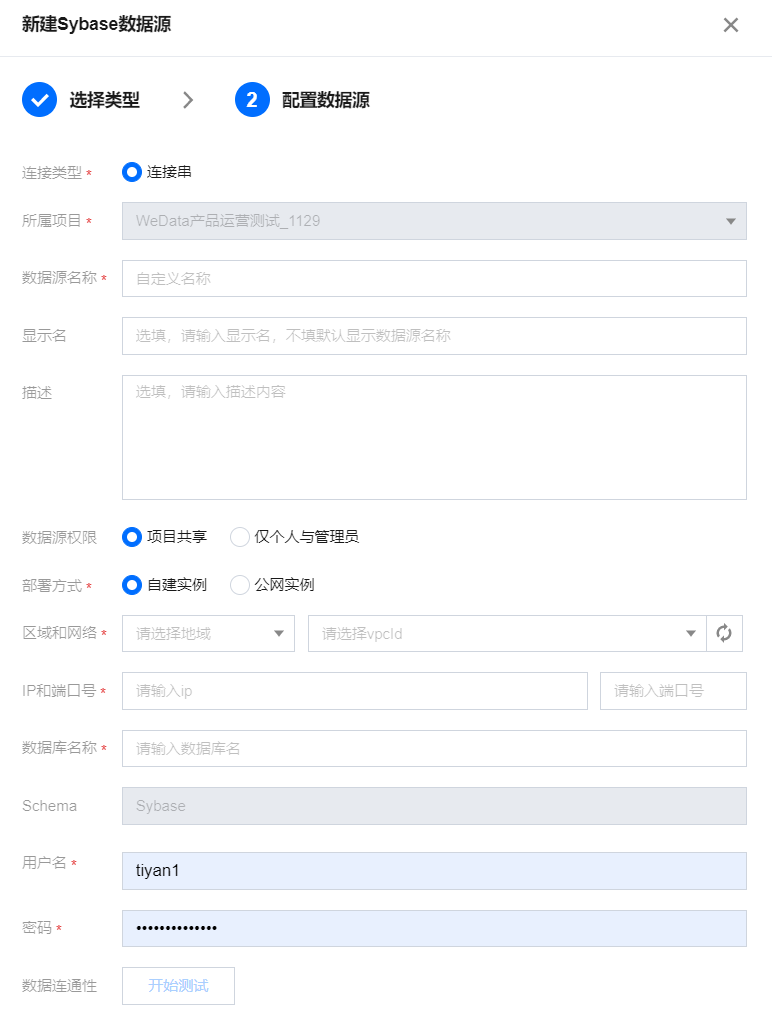Click the 配置数据源 step label

click(326, 100)
